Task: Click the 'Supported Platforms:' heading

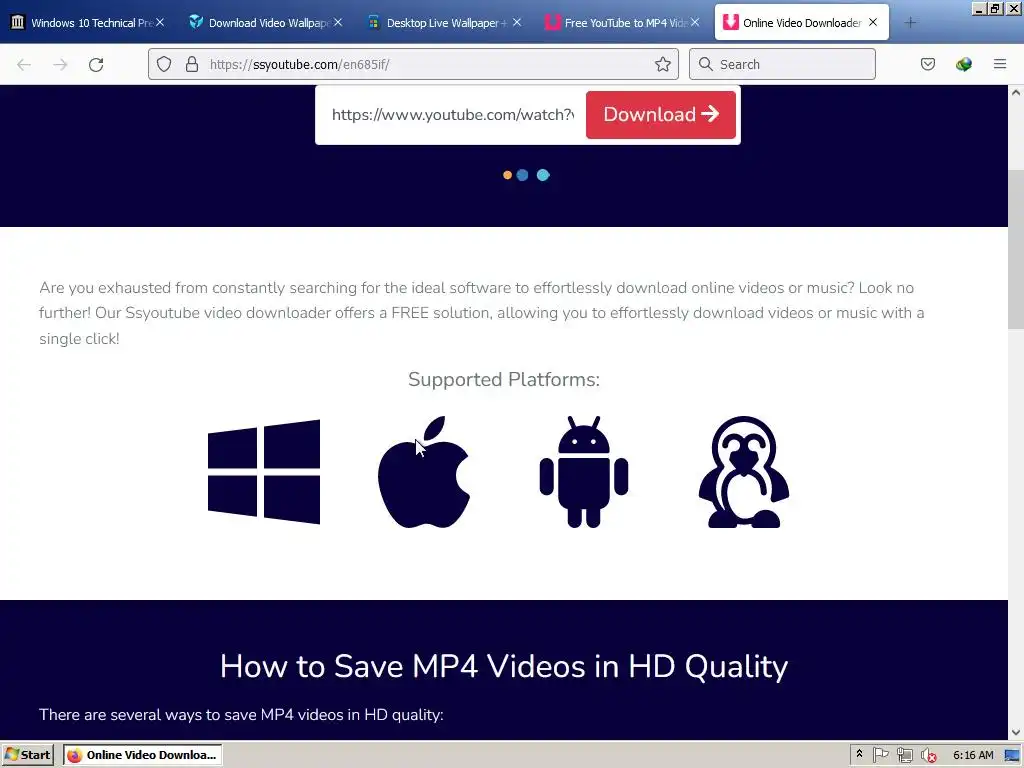Action: click(x=504, y=379)
